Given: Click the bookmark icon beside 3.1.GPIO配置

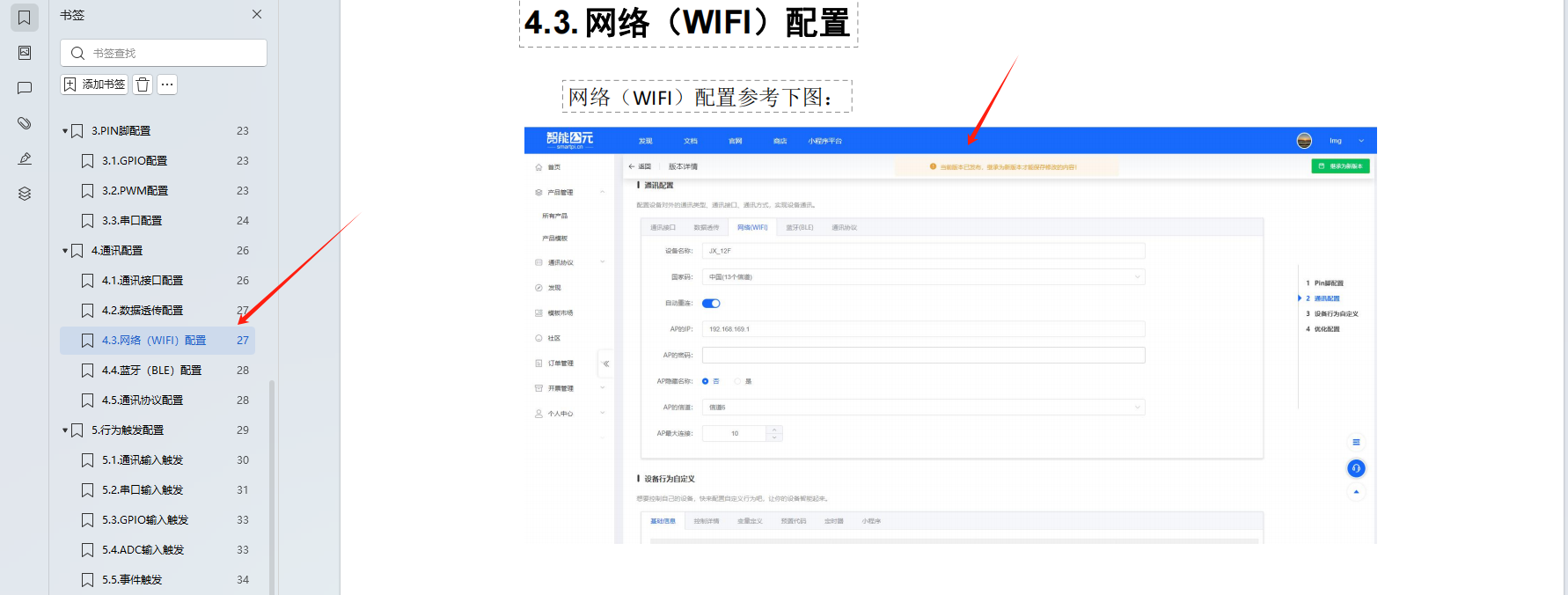Looking at the screenshot, I should pos(87,161).
